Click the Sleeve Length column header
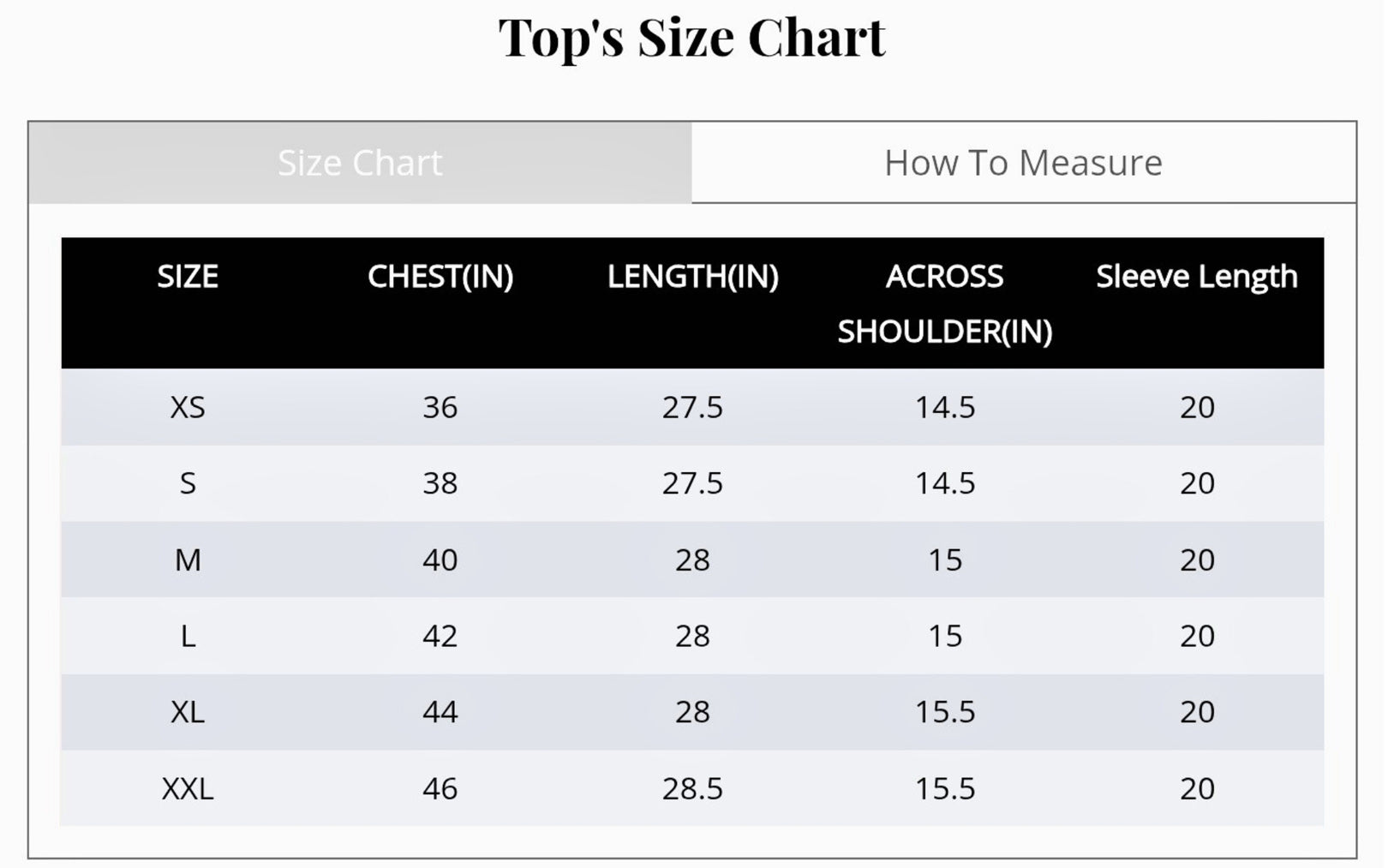This screenshot has width=1388, height=868. point(1196,277)
